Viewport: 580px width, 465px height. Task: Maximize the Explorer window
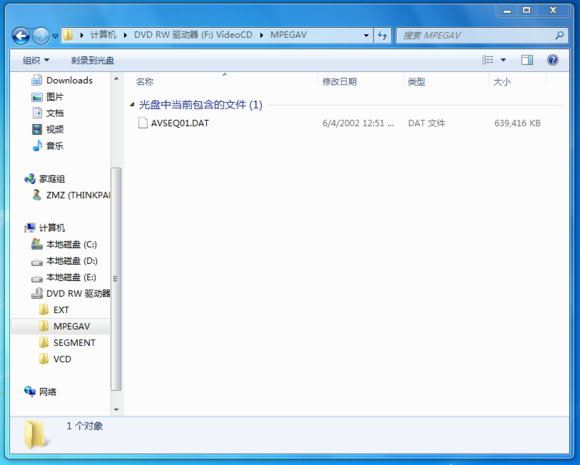click(526, 11)
